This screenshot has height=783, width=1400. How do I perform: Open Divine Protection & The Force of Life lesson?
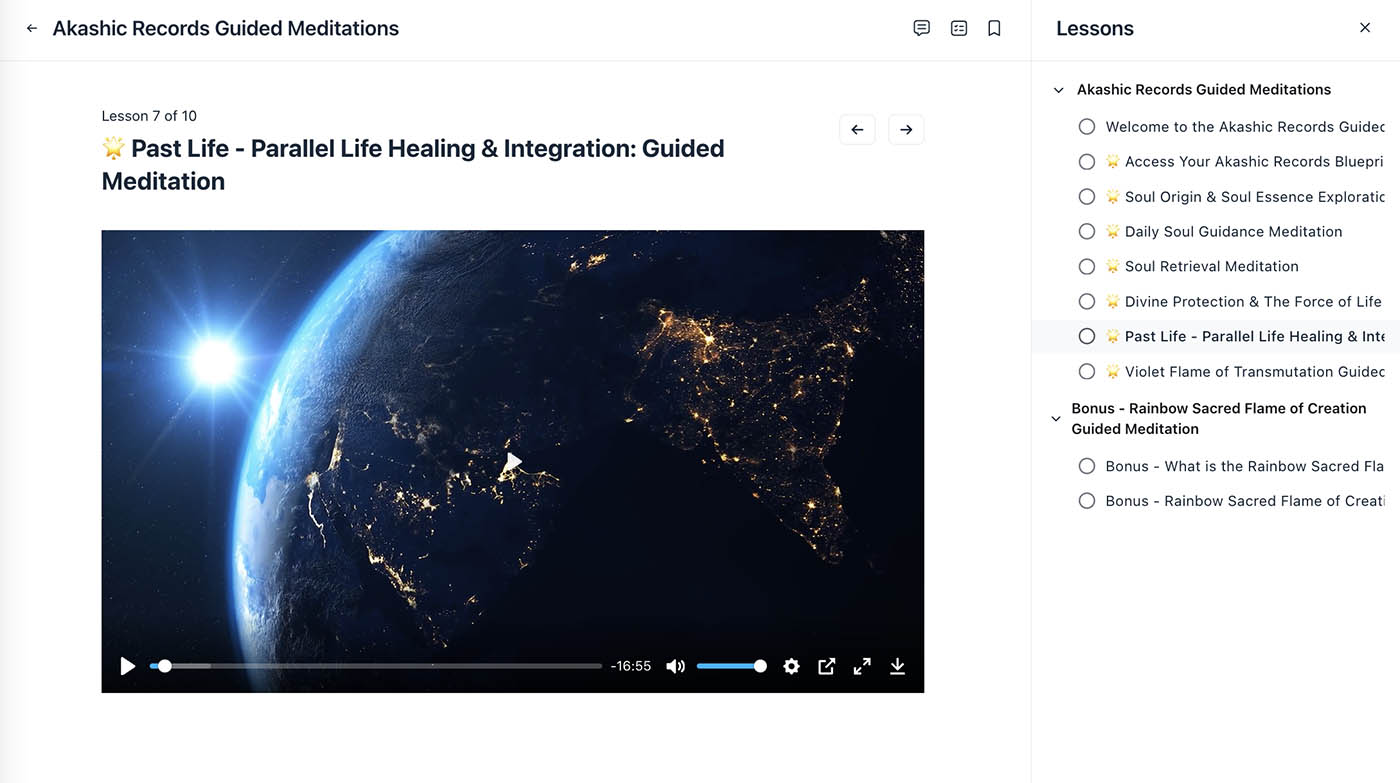(x=1252, y=301)
